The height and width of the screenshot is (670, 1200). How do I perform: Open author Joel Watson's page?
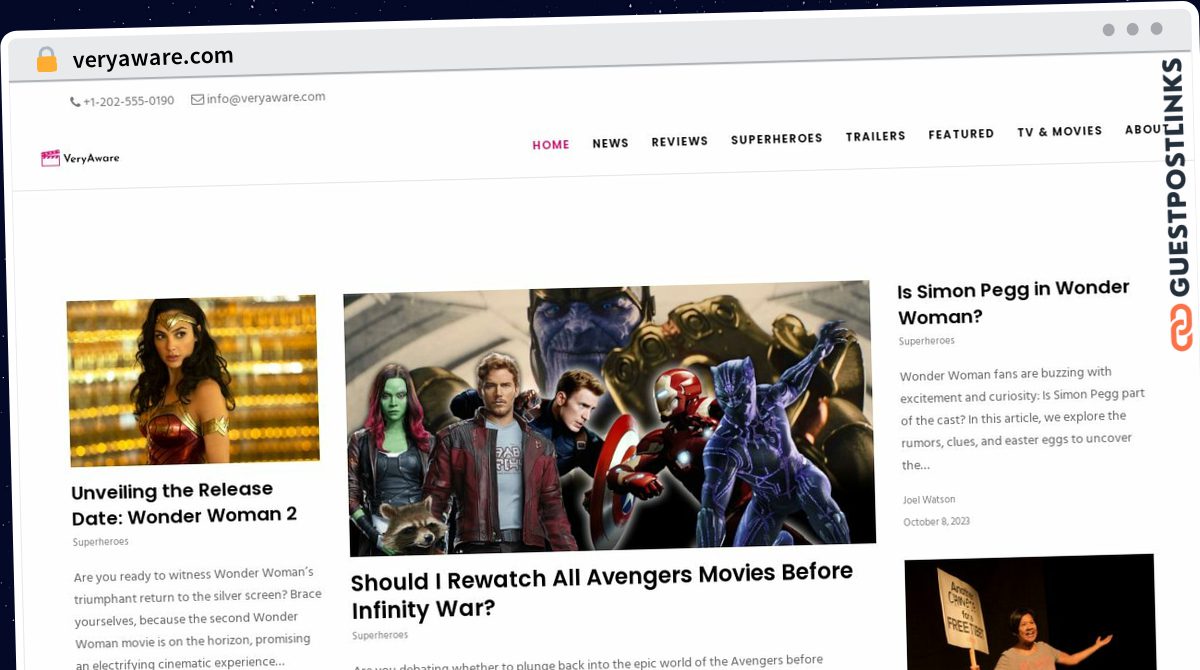[929, 499]
